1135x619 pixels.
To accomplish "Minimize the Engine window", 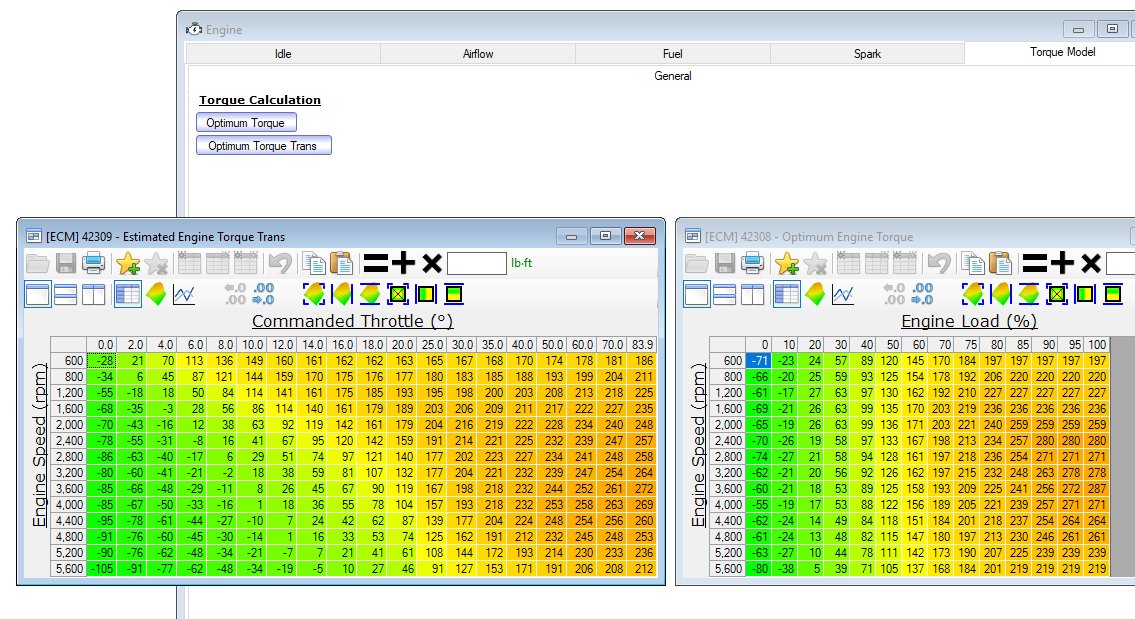I will coord(1079,30).
